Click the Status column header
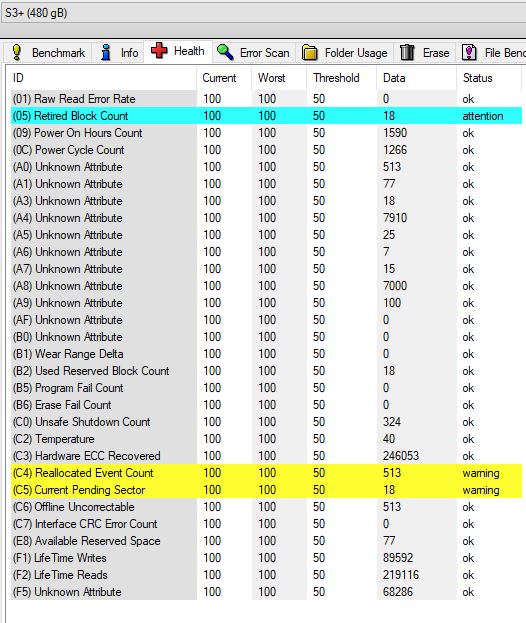The width and height of the screenshot is (526, 623). tap(489, 78)
